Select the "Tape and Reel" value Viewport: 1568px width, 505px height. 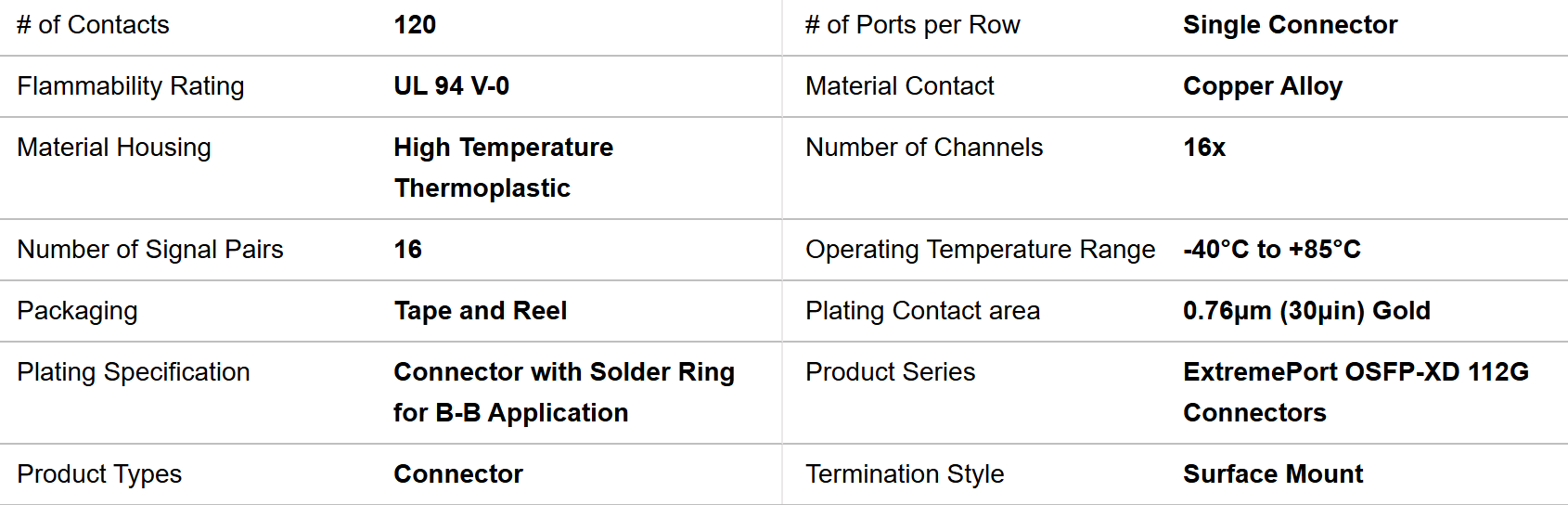coord(480,311)
